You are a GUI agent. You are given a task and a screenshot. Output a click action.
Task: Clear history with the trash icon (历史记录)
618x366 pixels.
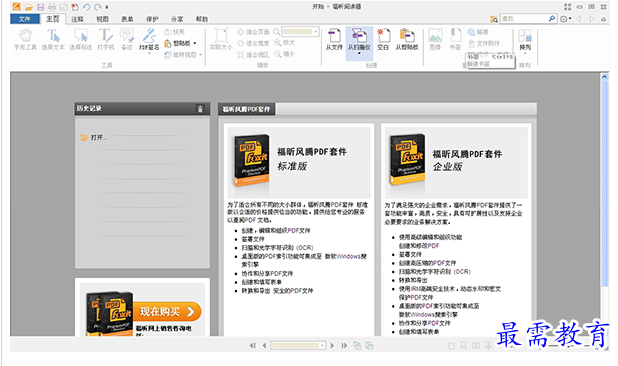[x=200, y=109]
